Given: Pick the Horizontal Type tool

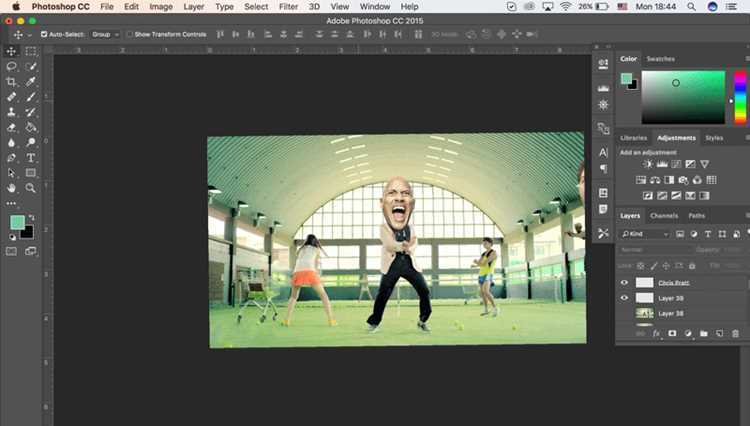Looking at the screenshot, I should 31,158.
